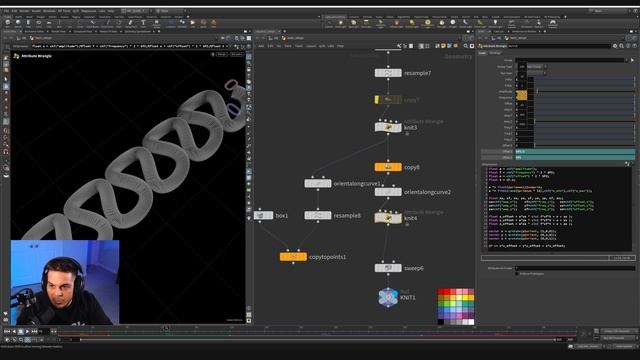Viewport: 640px width, 360px height.
Task: Switch to the Render View tab
Action: pos(58,31)
